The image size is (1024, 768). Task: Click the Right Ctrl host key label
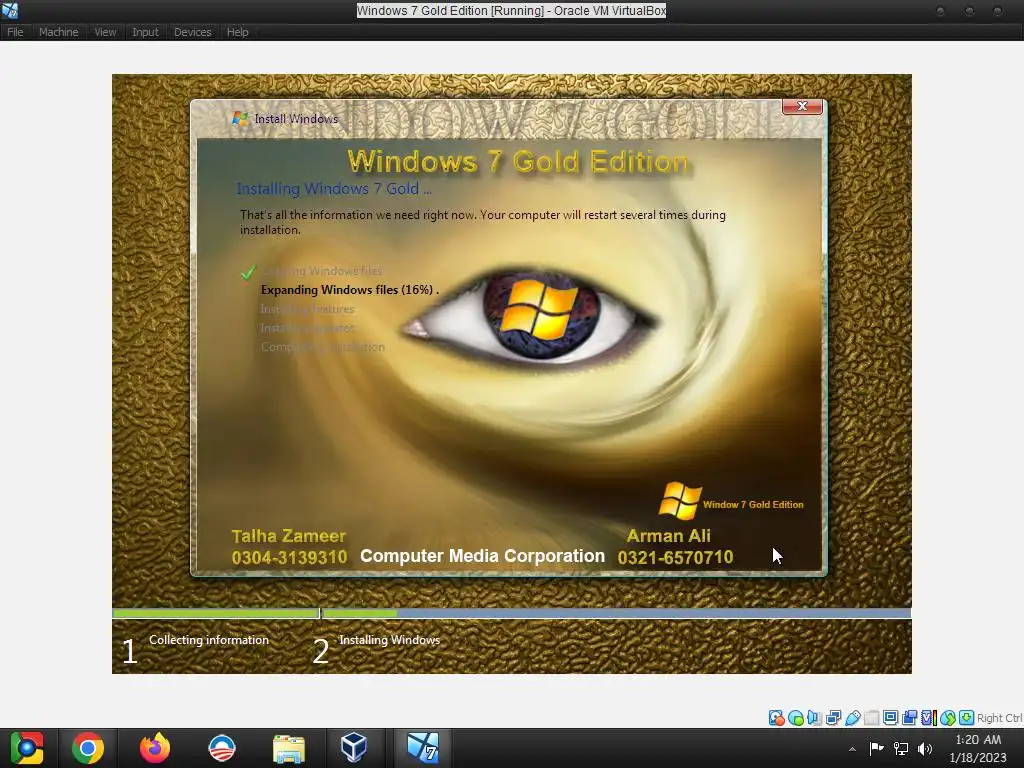point(1000,718)
